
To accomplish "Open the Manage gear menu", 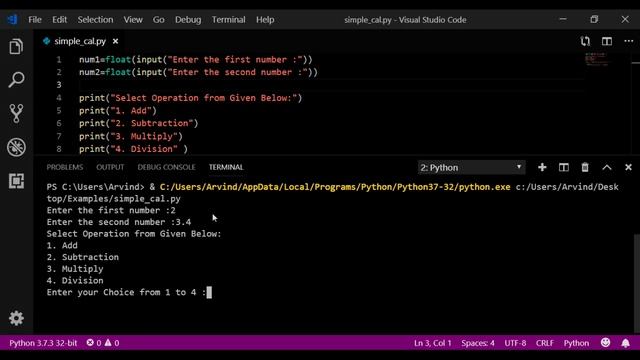I will [16, 318].
